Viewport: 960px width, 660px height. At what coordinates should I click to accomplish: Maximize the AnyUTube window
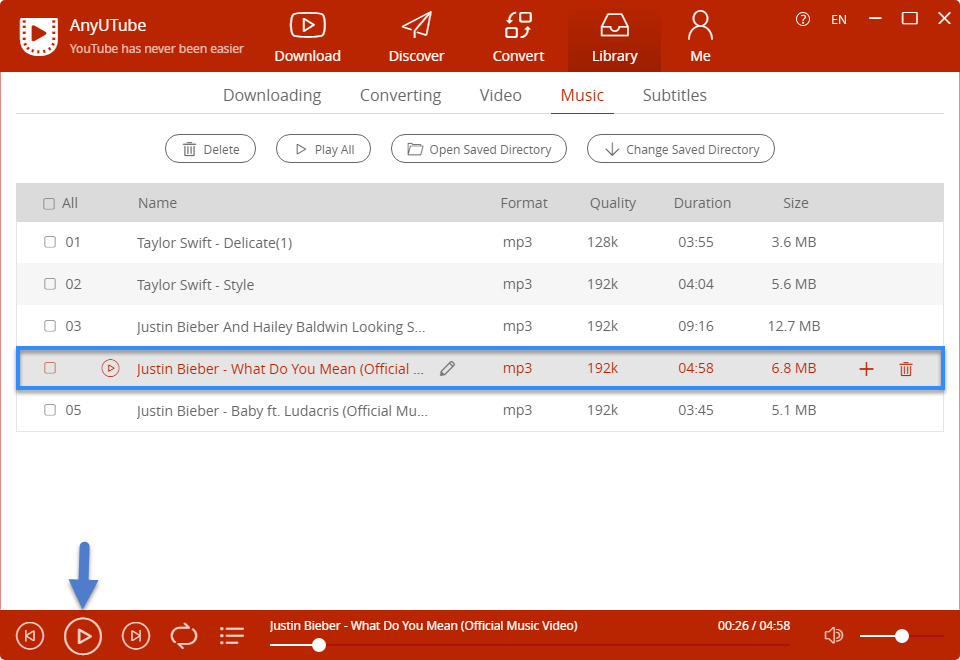click(x=910, y=19)
